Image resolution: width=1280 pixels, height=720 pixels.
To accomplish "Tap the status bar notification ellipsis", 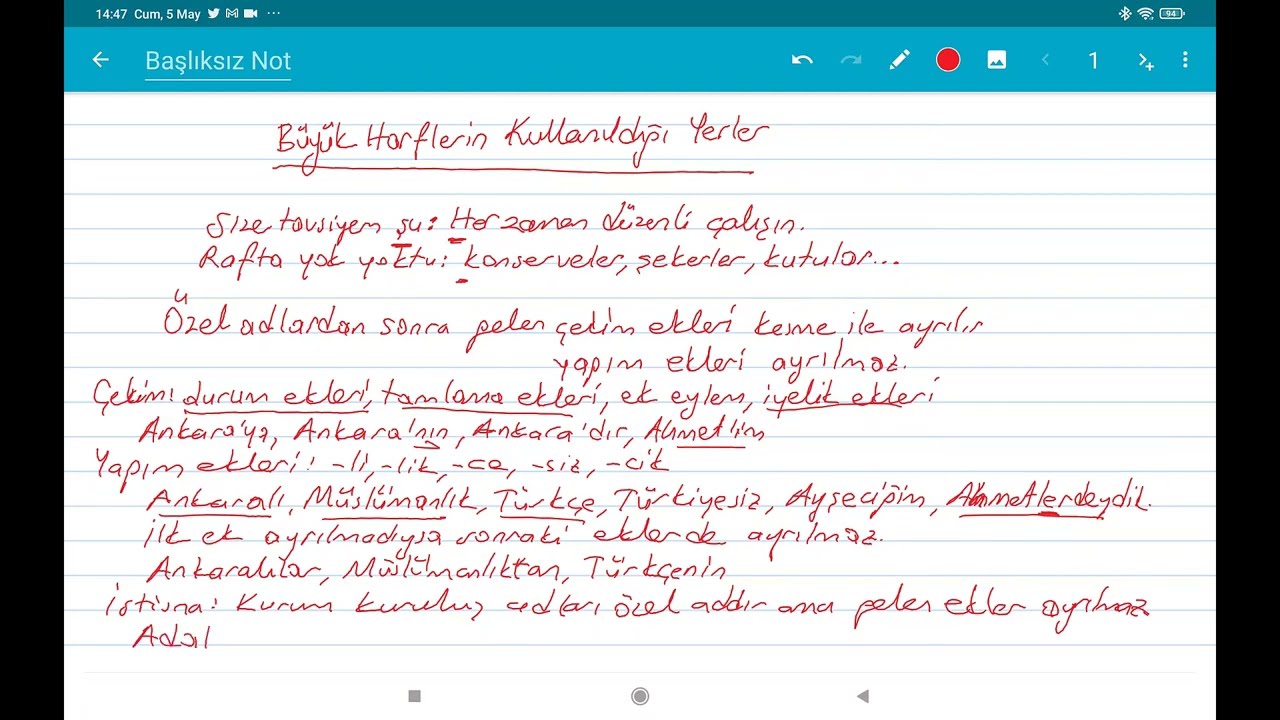I will coord(274,14).
